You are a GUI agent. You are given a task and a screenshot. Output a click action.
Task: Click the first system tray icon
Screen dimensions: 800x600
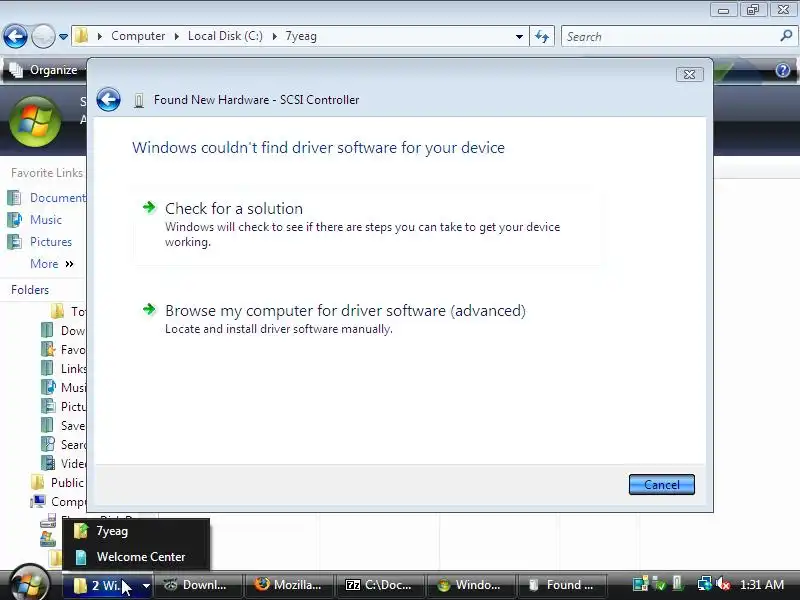click(x=640, y=584)
